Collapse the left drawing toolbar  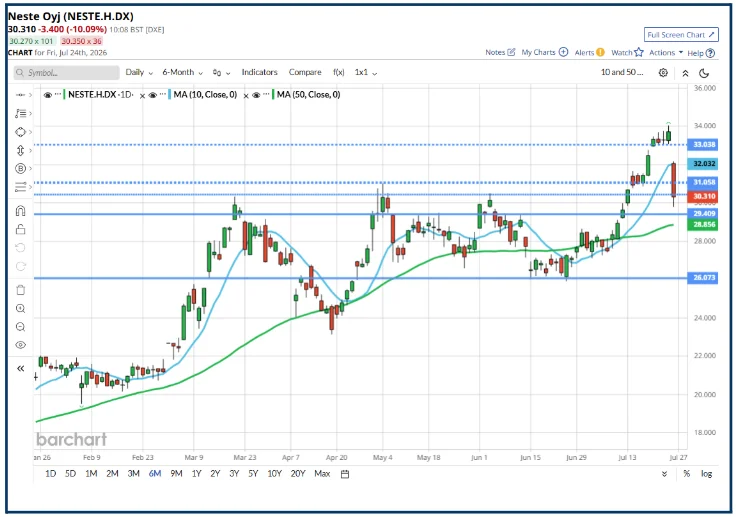20,369
